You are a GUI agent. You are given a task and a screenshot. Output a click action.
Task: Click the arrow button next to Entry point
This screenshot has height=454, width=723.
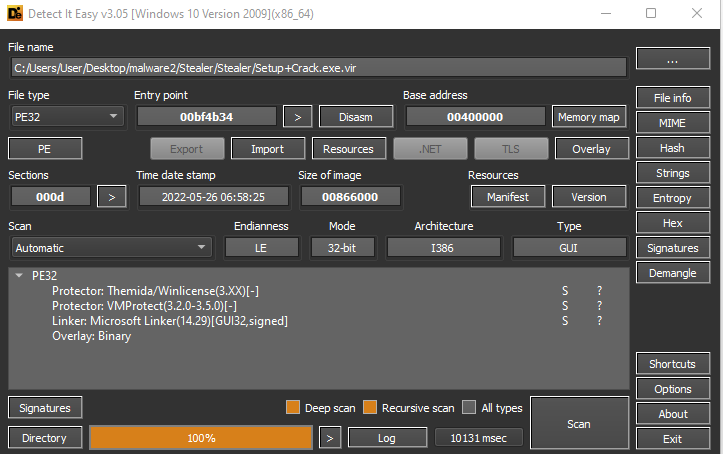297,117
